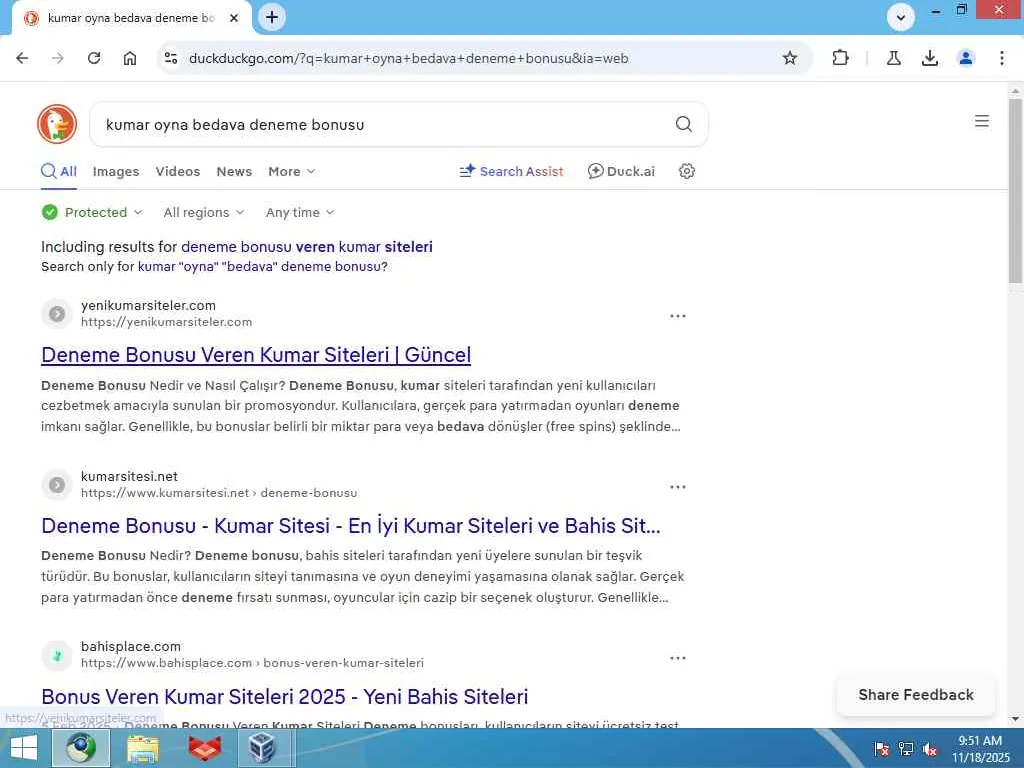Image resolution: width=1024 pixels, height=768 pixels.
Task: Open the Chrome three-dot menu
Action: pyautogui.click(x=1001, y=58)
